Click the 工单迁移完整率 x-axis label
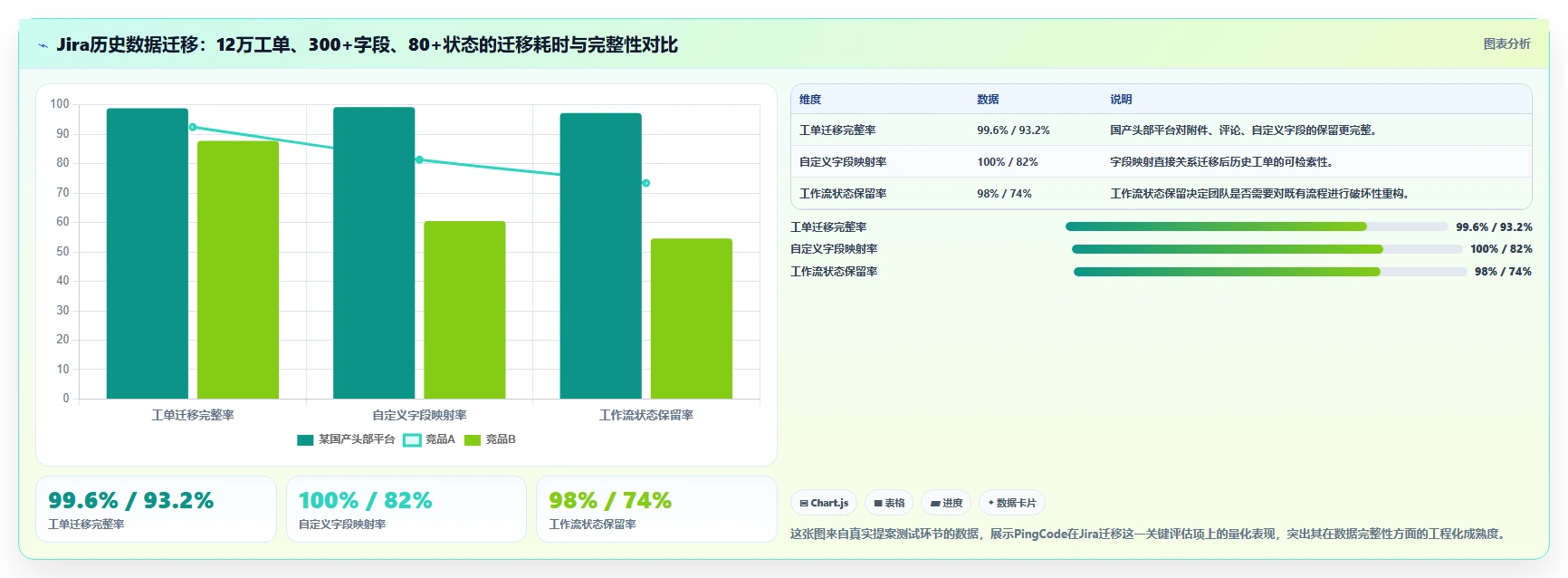Image resolution: width=1568 pixels, height=578 pixels. coord(193,415)
